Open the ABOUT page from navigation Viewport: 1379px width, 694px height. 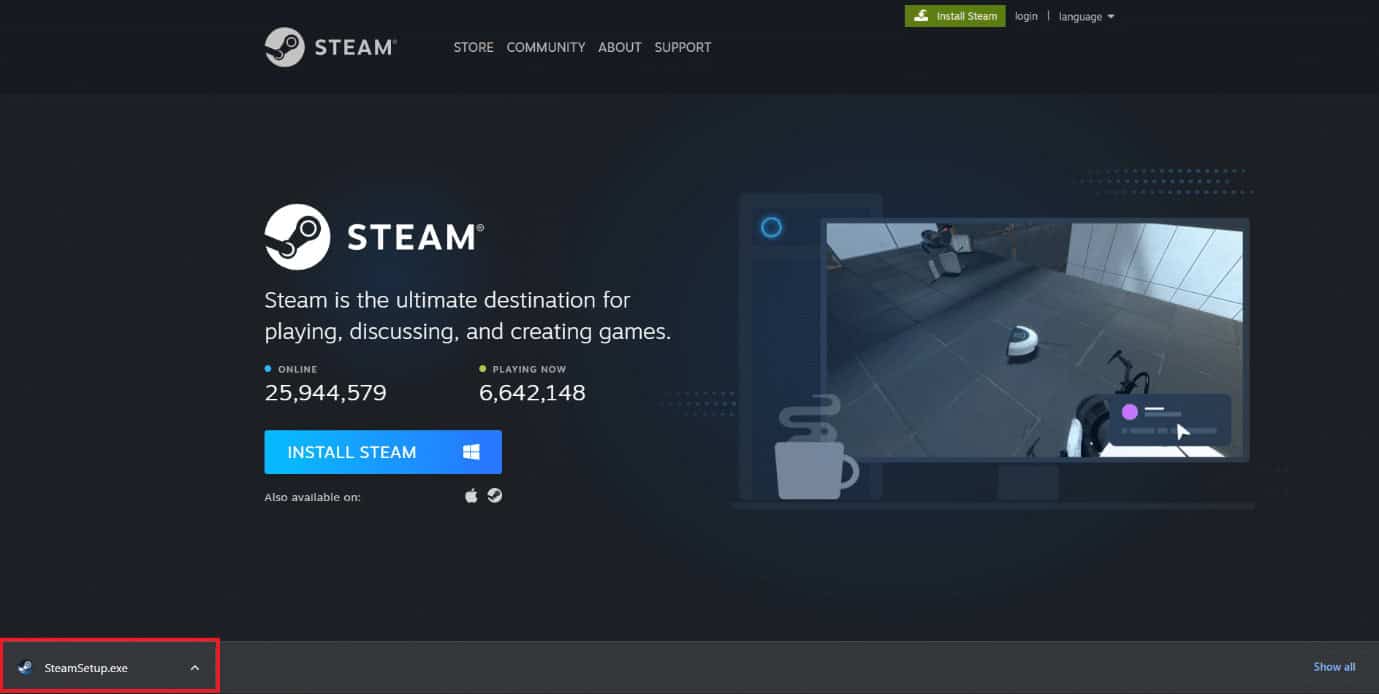[x=619, y=47]
